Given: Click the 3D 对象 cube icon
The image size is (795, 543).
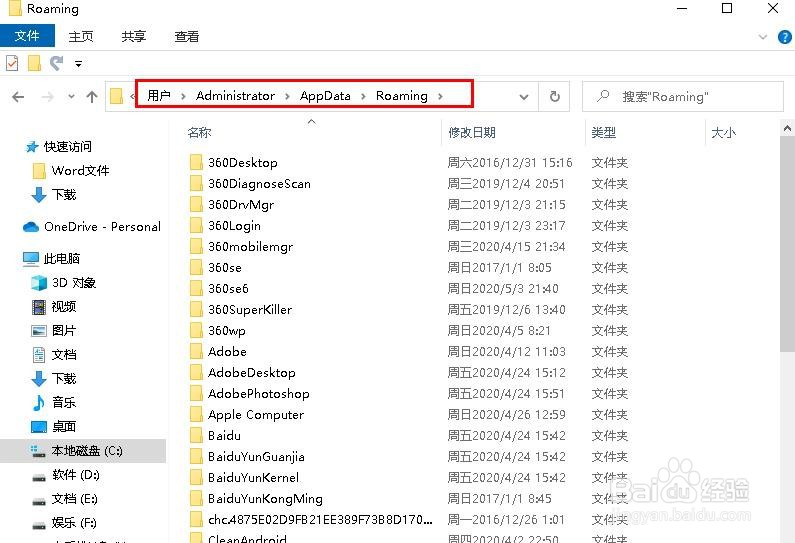Looking at the screenshot, I should point(39,283).
